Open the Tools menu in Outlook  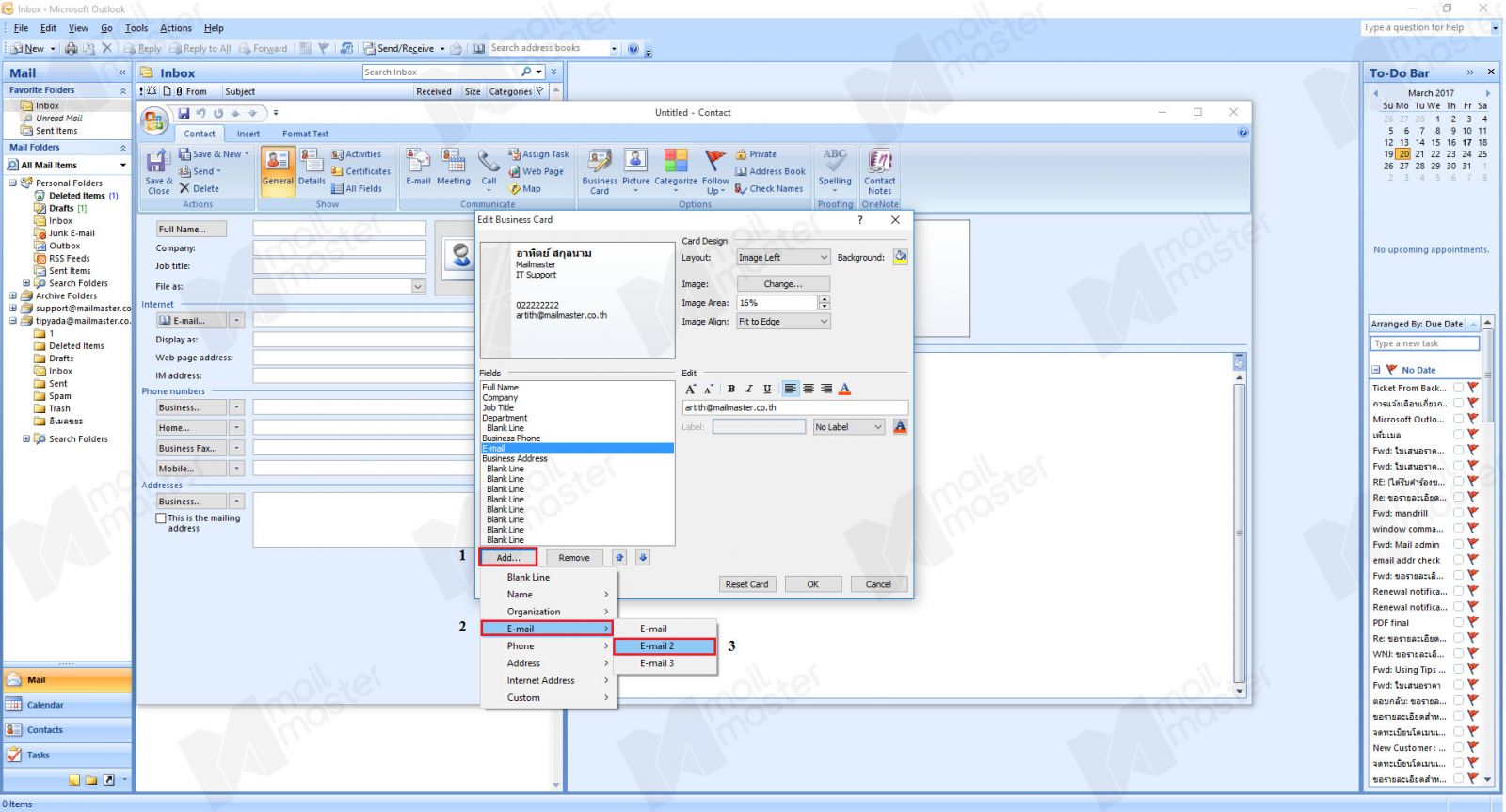pyautogui.click(x=136, y=28)
